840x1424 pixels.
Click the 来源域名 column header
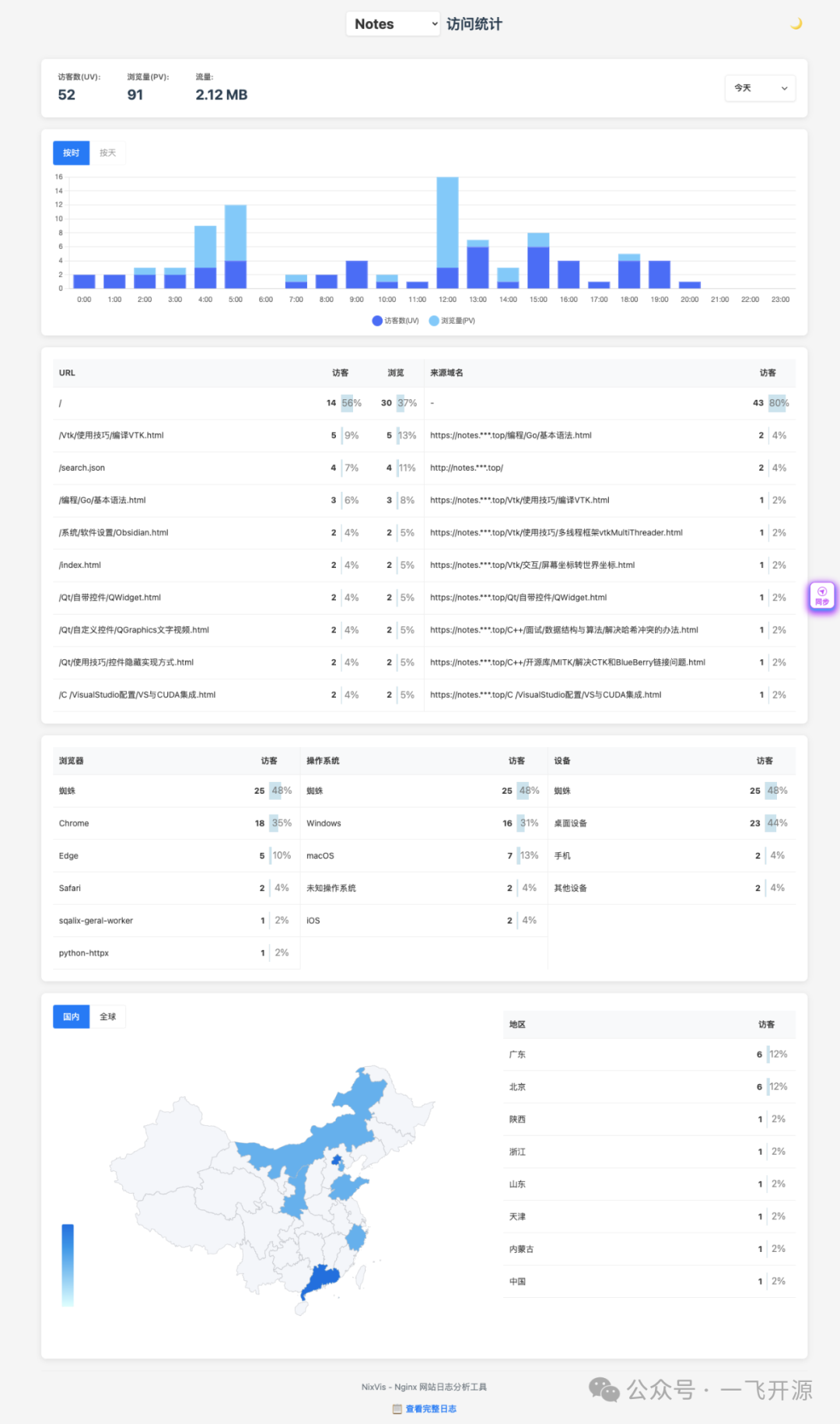(x=446, y=373)
